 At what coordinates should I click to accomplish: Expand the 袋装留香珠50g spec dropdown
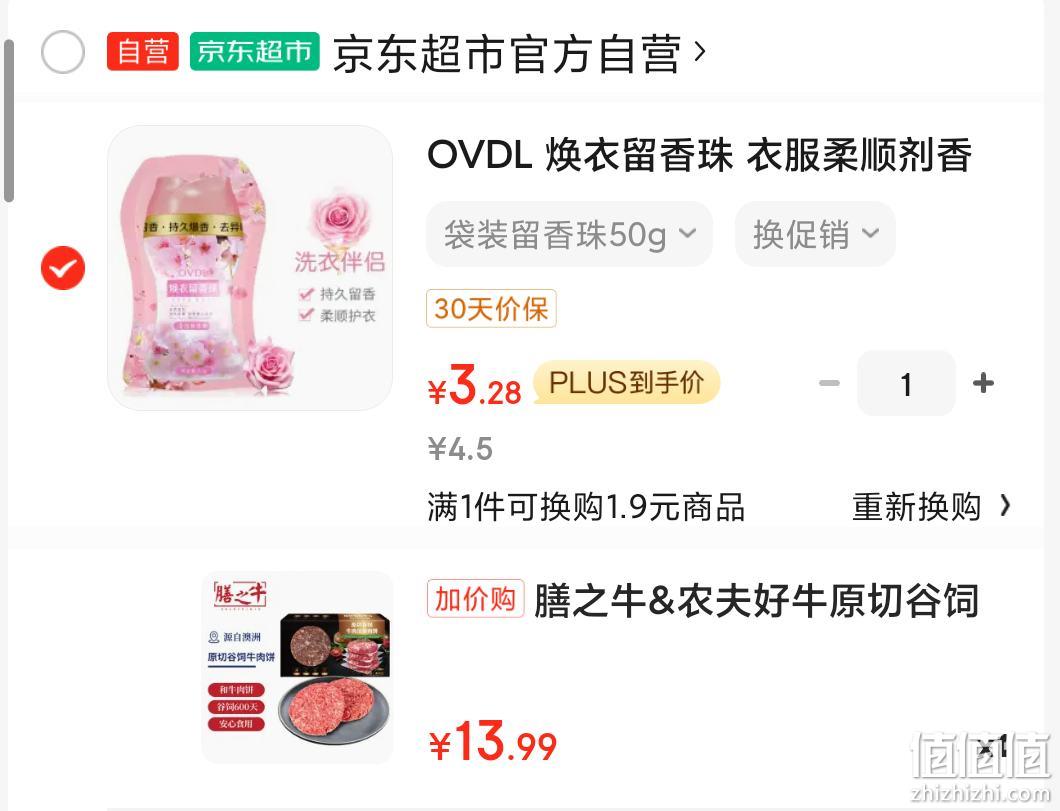click(x=569, y=234)
